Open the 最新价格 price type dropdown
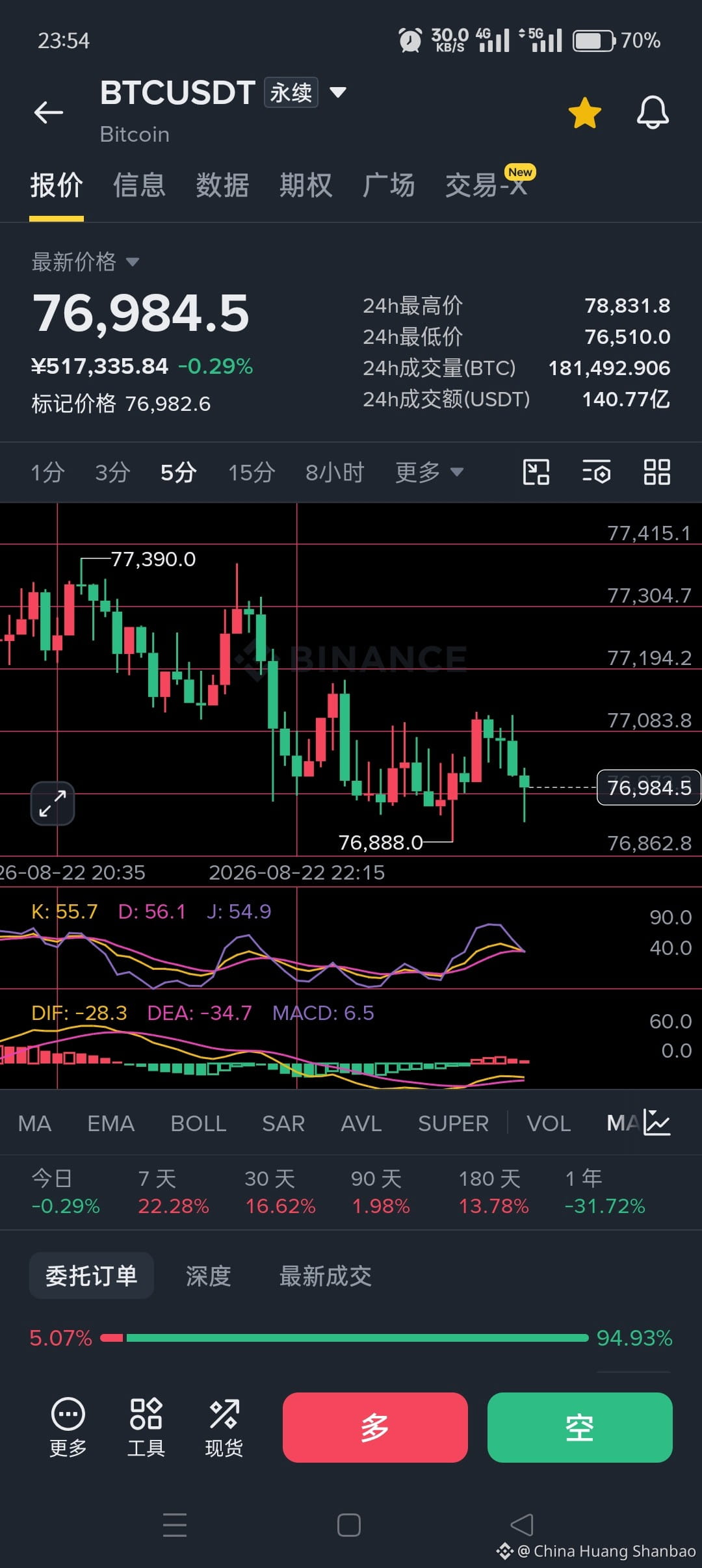Viewport: 702px width, 1568px height. [85, 262]
